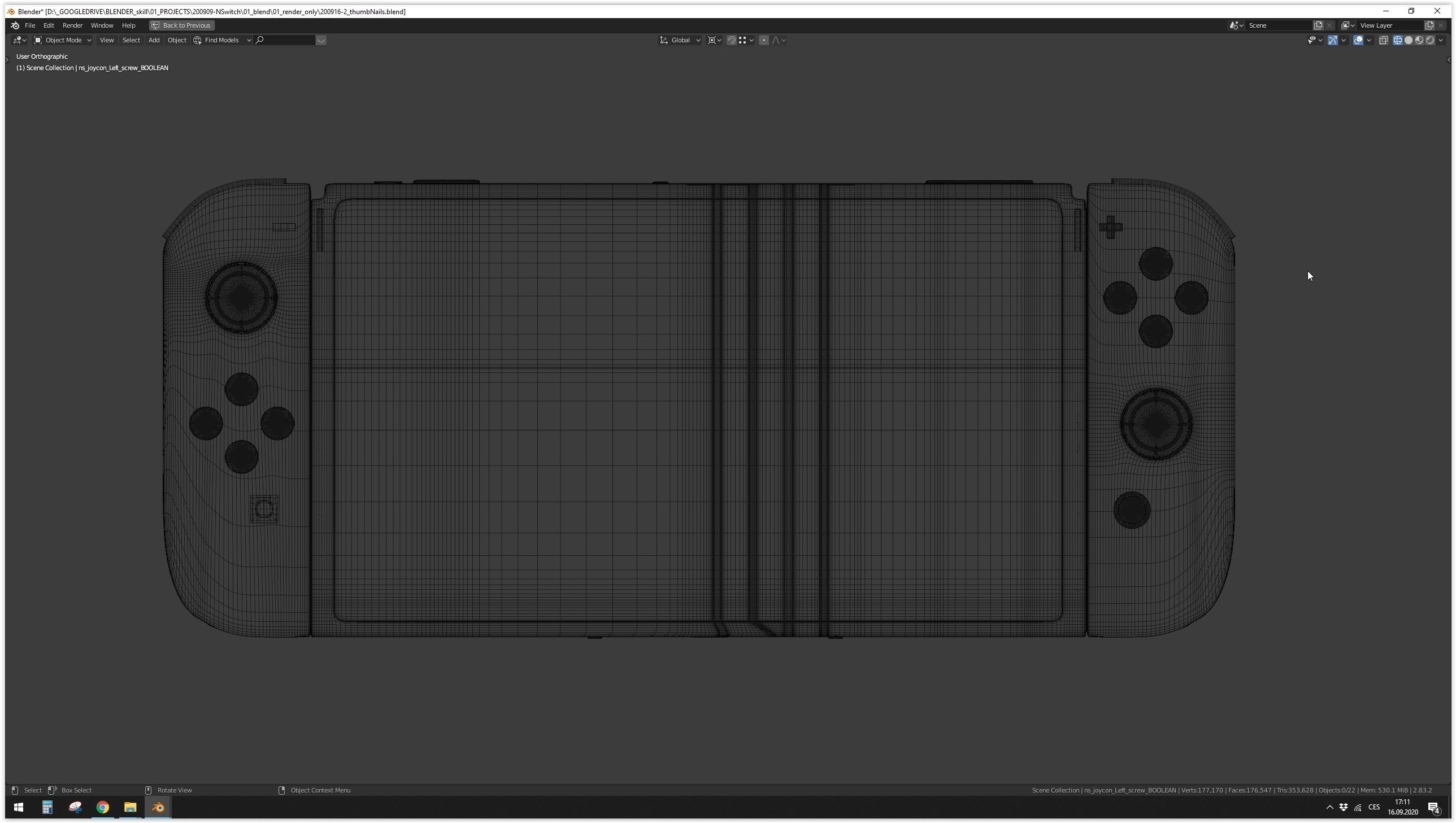Toggle the Show Gizmo button

pos(1333,40)
